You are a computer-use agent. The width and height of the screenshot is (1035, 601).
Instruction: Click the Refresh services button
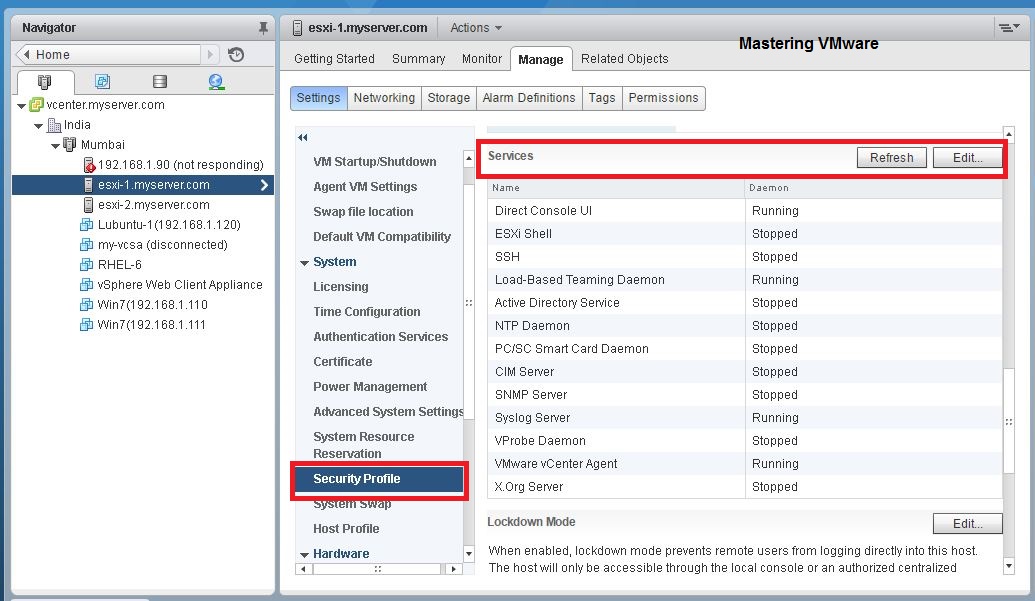891,158
